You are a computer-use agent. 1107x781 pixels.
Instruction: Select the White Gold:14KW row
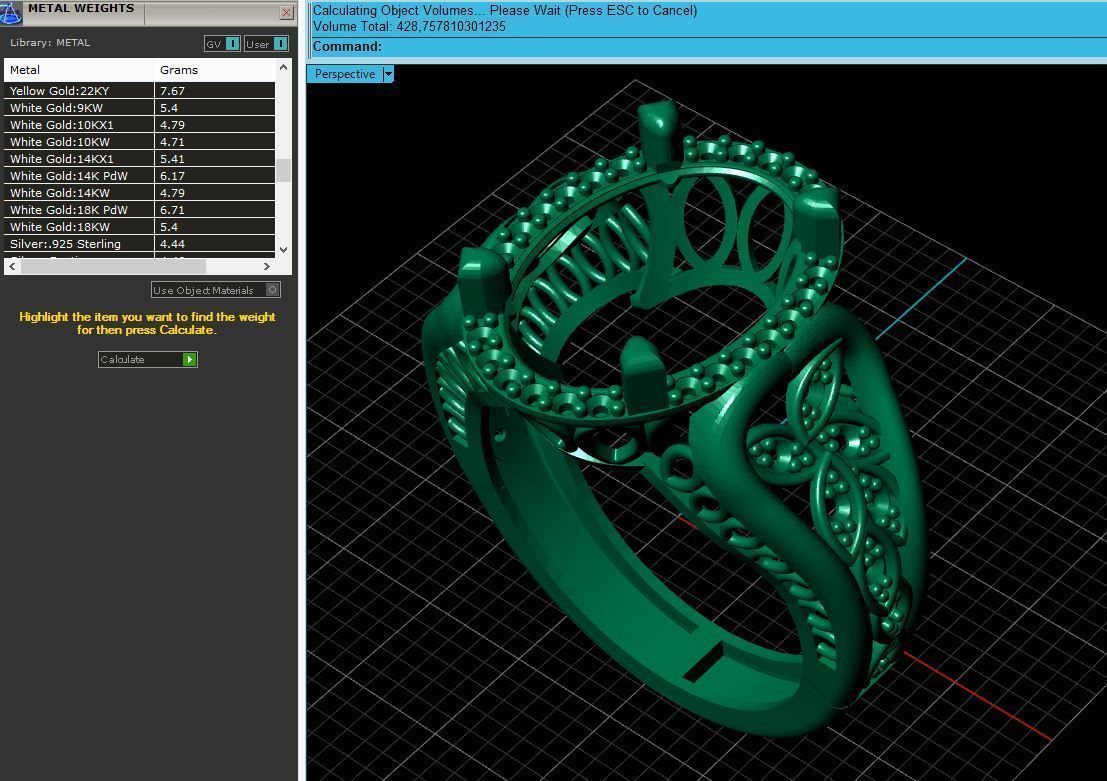coord(140,192)
